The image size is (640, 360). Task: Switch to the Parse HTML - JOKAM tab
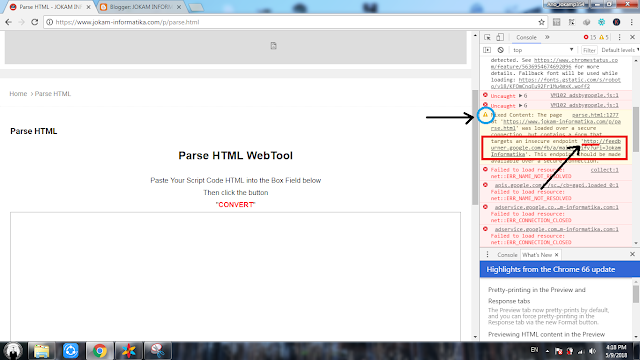click(x=50, y=7)
